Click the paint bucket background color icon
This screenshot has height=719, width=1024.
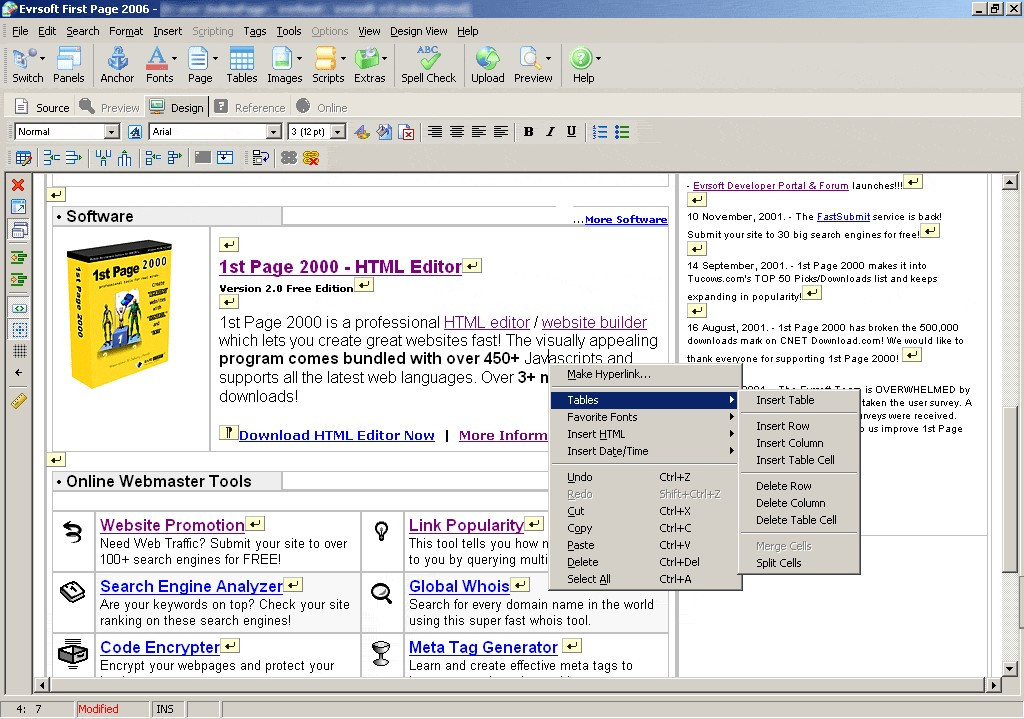tap(384, 132)
